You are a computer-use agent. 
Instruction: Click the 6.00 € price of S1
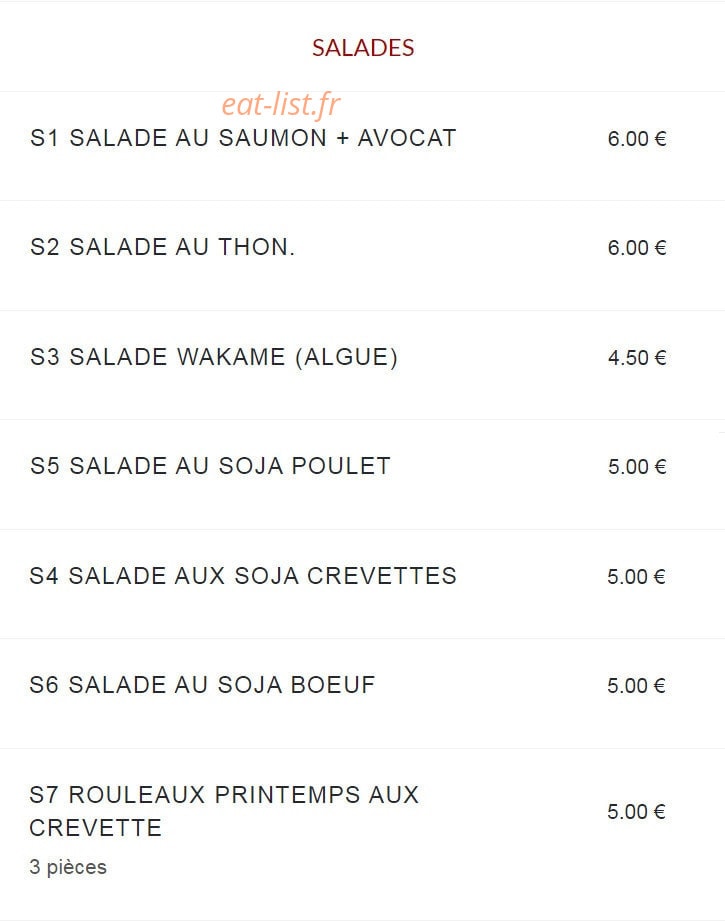point(637,139)
